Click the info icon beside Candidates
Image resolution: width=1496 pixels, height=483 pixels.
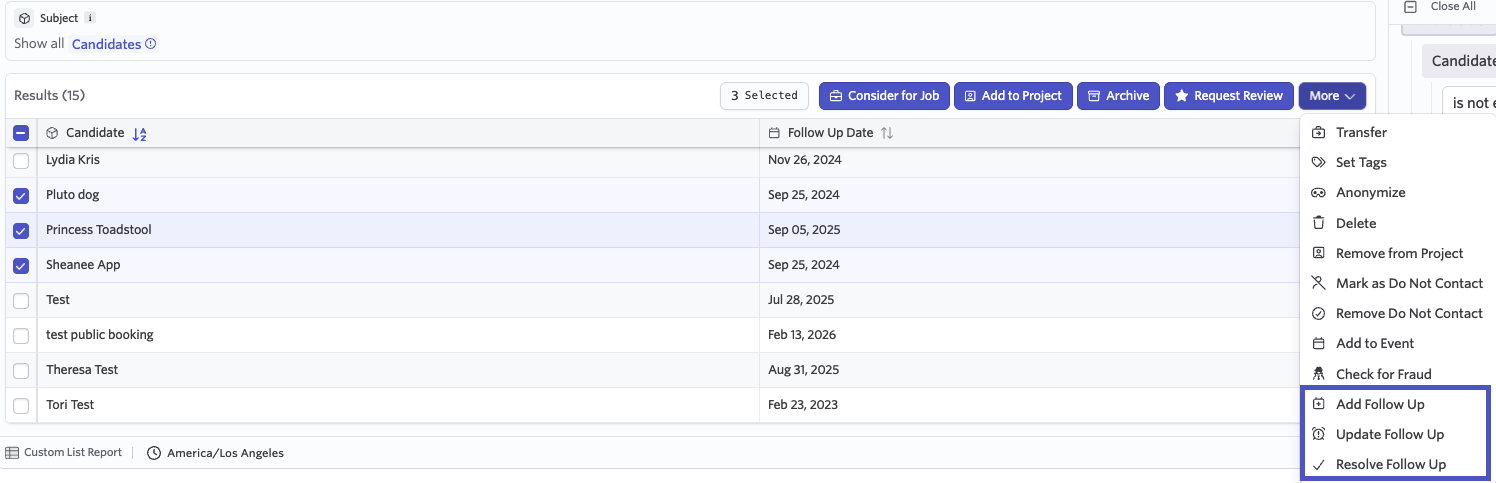tap(151, 44)
